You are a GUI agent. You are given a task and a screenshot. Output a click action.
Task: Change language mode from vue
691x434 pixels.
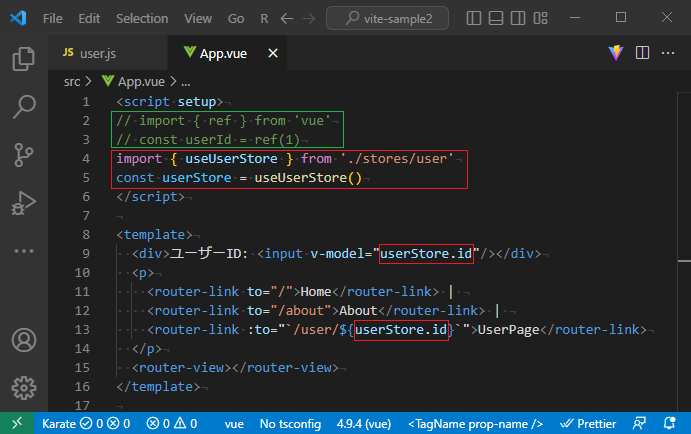click(x=234, y=424)
